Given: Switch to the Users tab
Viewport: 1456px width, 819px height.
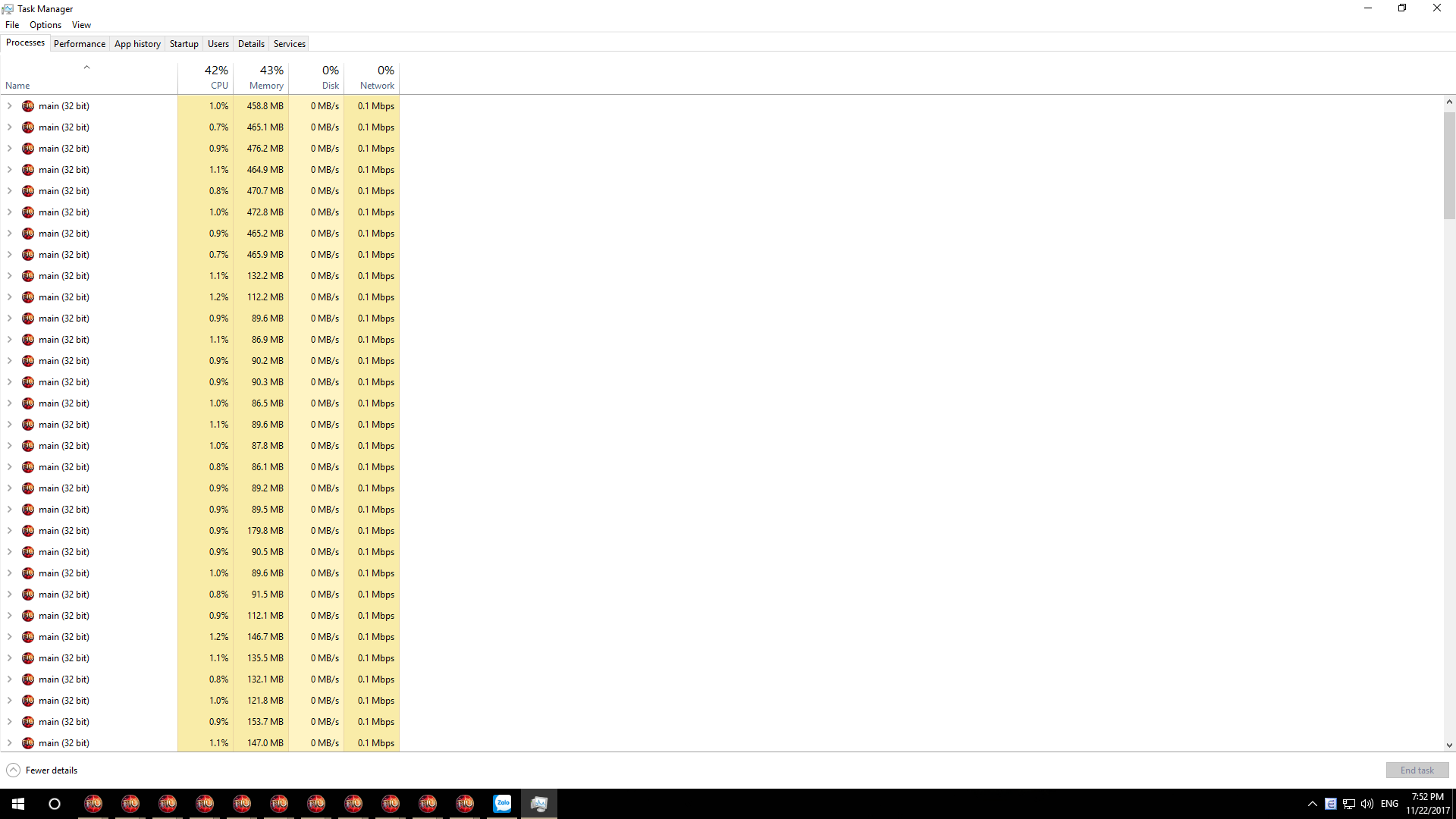Looking at the screenshot, I should 218,44.
